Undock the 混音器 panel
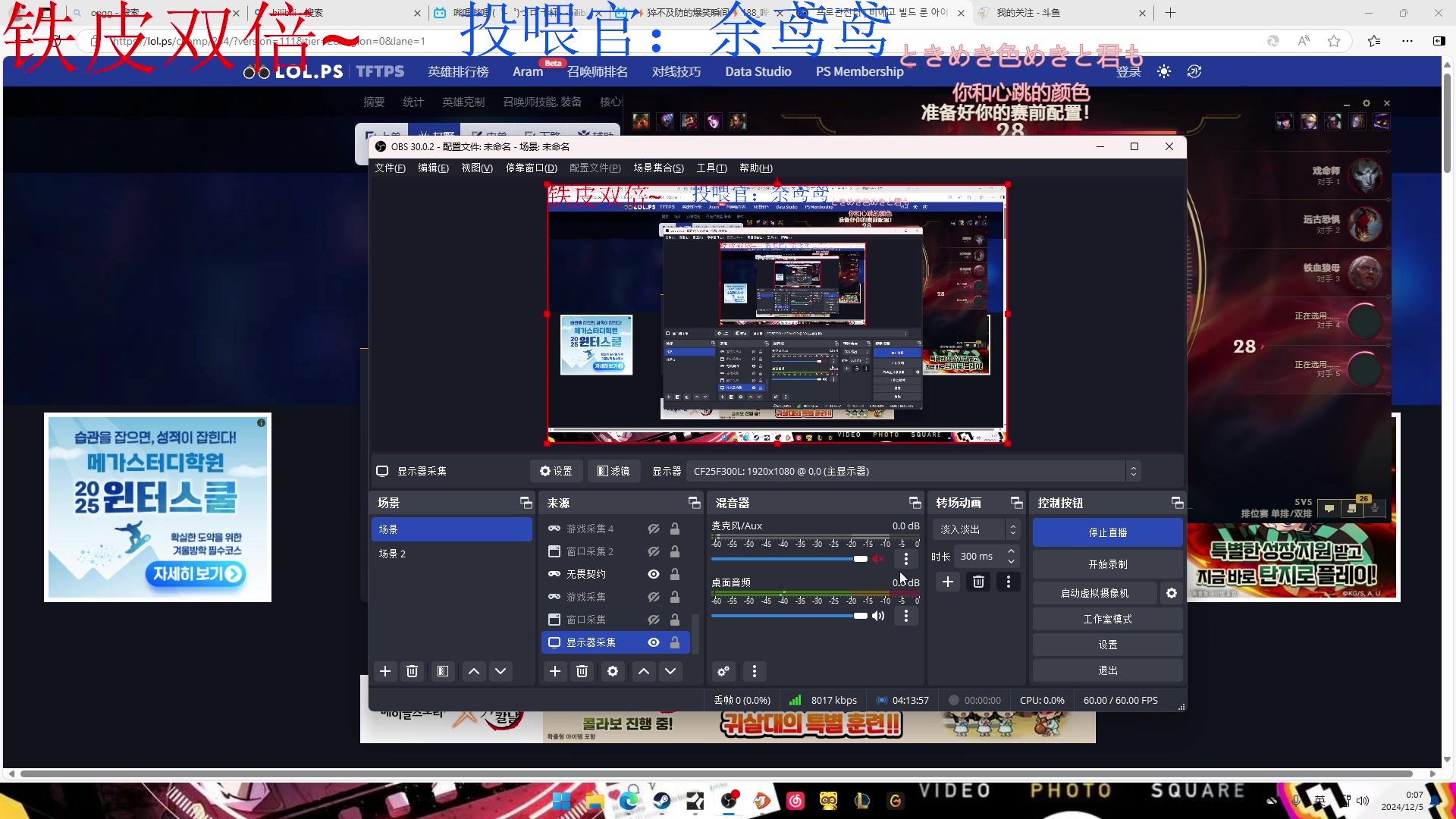Viewport: 1456px width, 819px height. coord(915,503)
